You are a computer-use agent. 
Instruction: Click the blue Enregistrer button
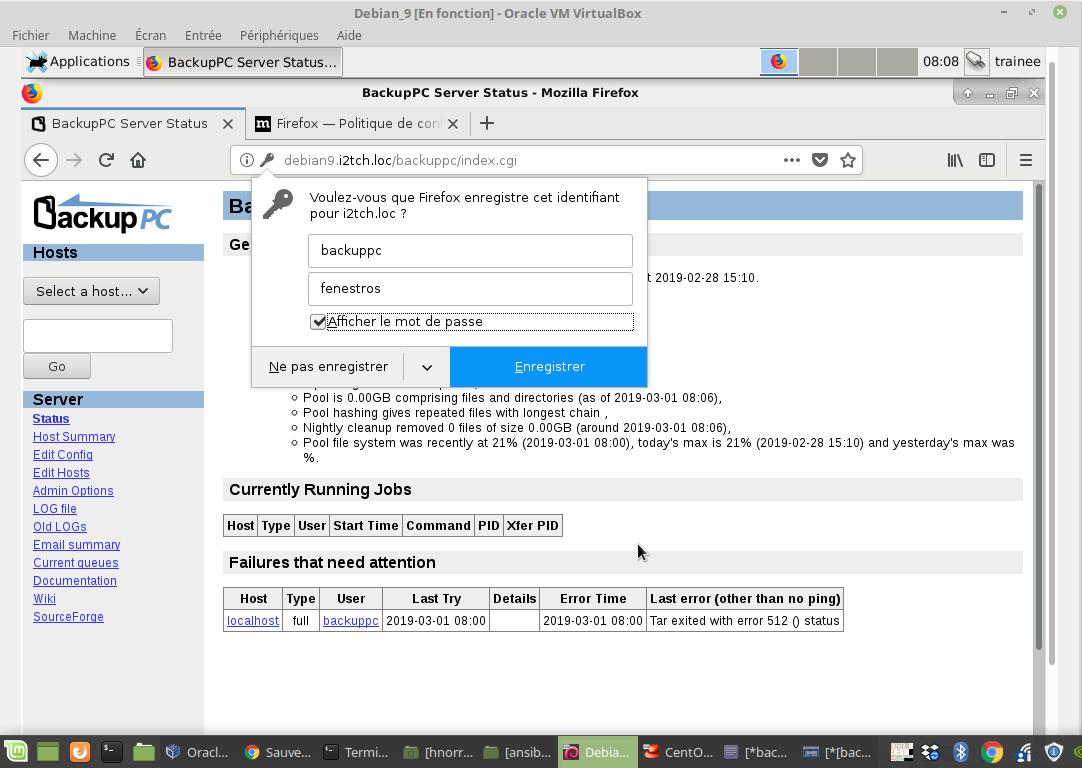click(549, 367)
